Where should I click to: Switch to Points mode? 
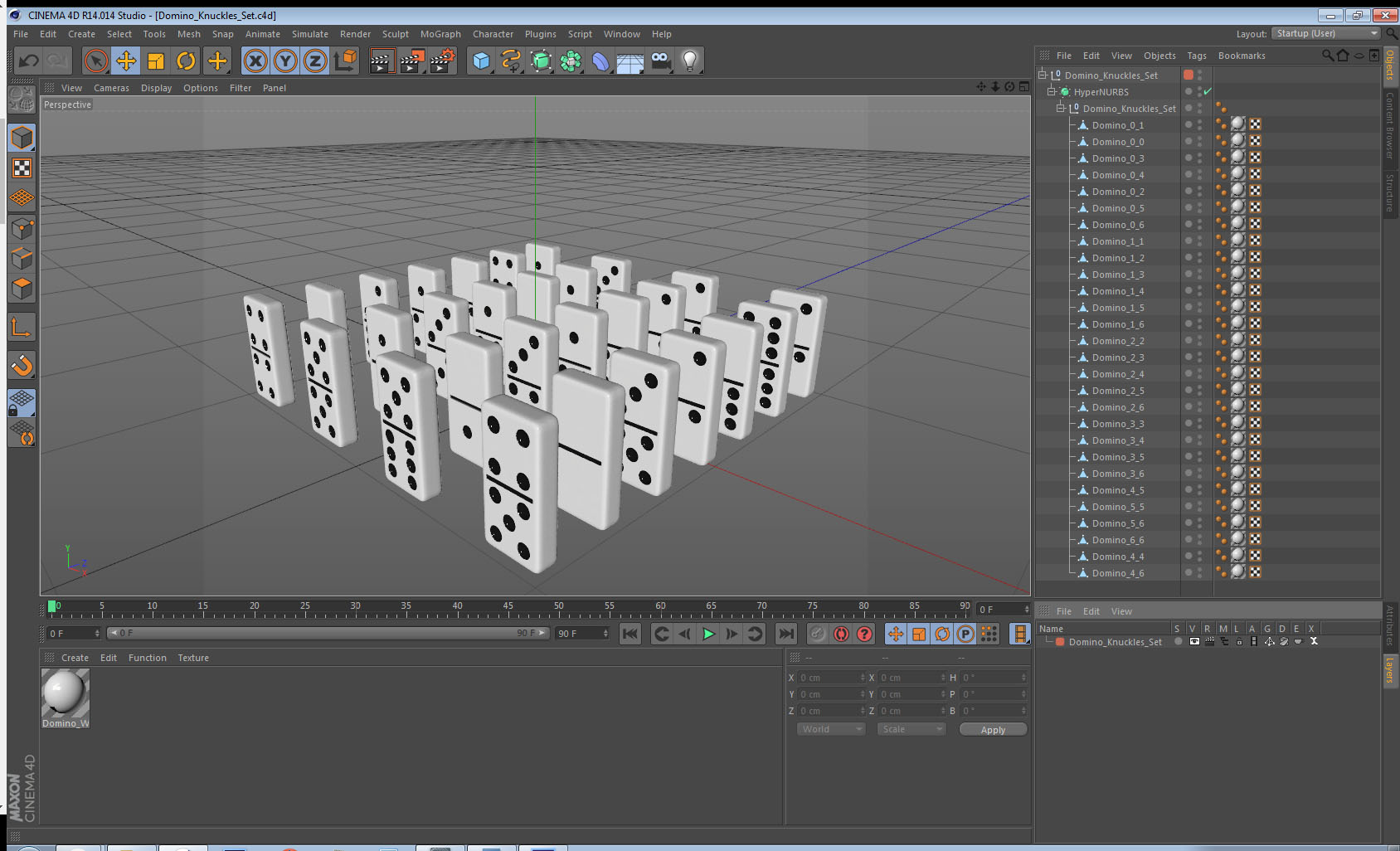tap(22, 228)
